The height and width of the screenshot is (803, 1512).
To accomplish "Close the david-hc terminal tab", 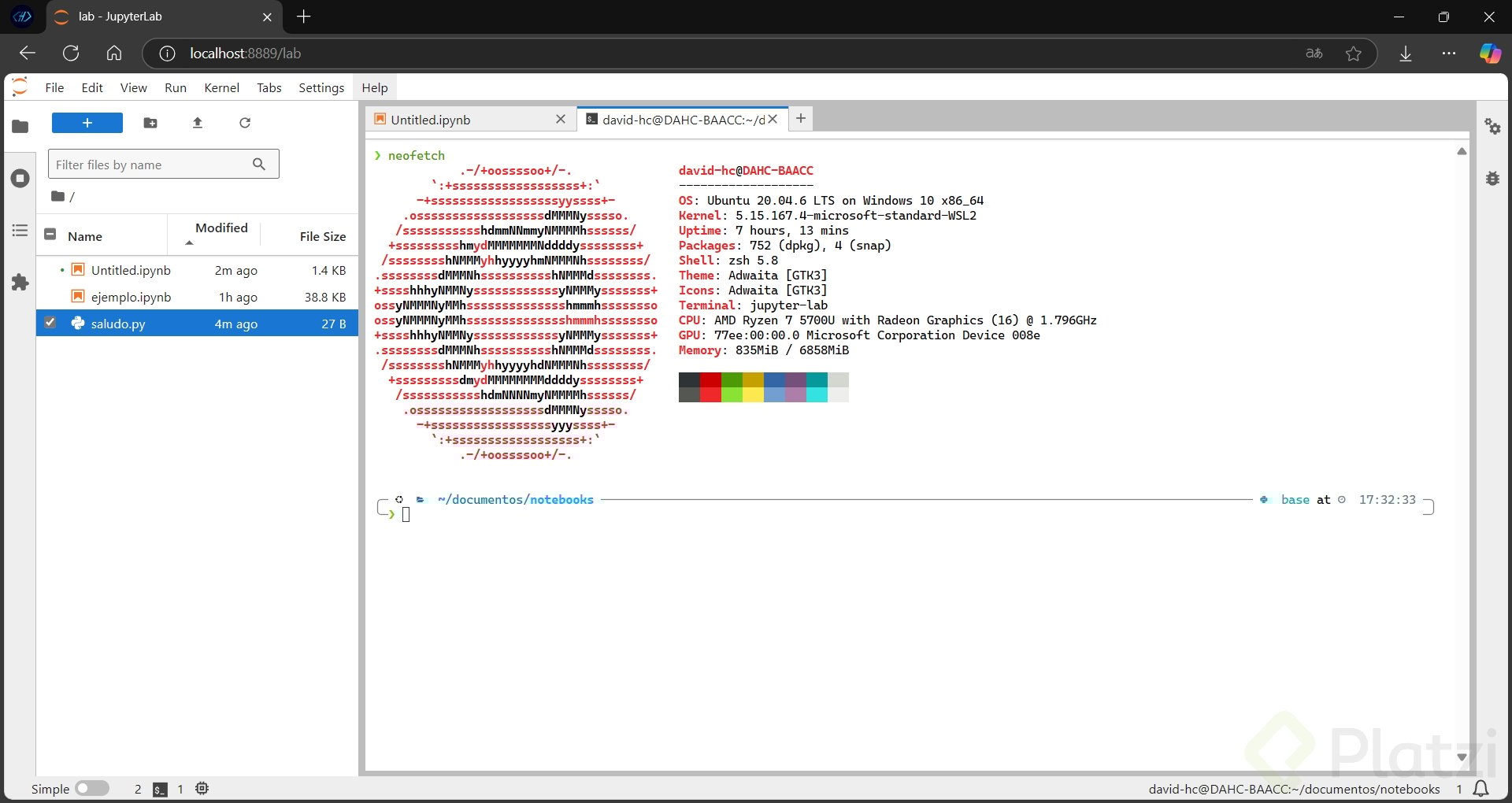I will point(773,119).
